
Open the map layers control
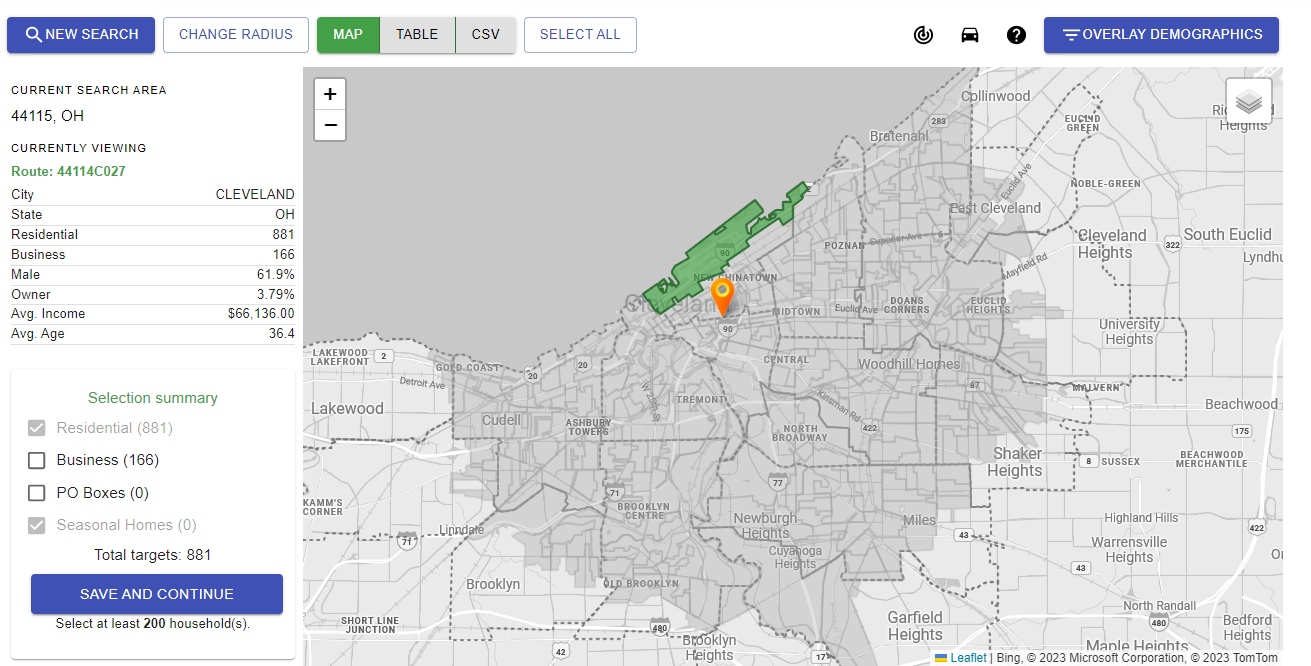click(1249, 102)
